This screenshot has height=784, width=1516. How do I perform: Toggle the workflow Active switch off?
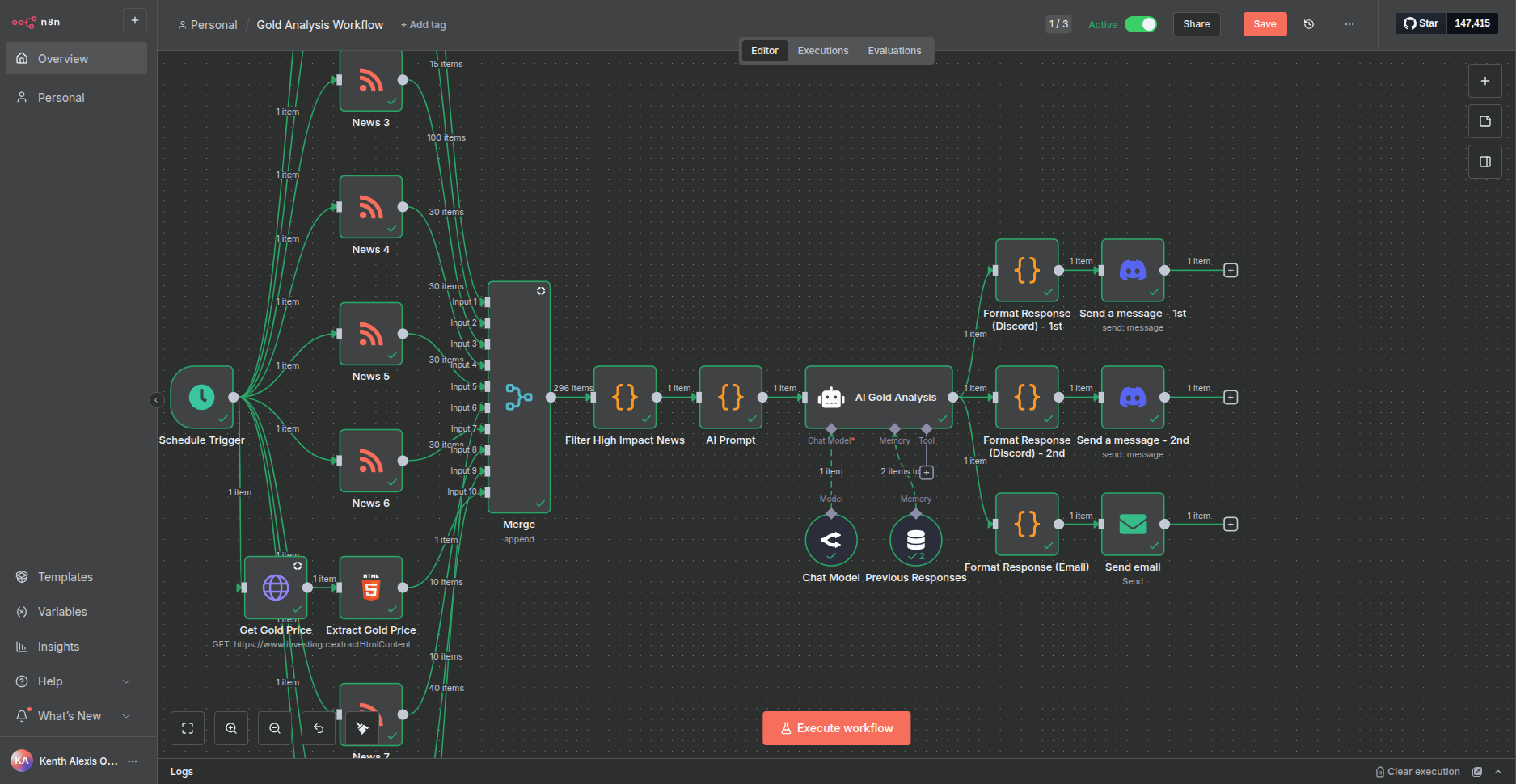click(1140, 24)
